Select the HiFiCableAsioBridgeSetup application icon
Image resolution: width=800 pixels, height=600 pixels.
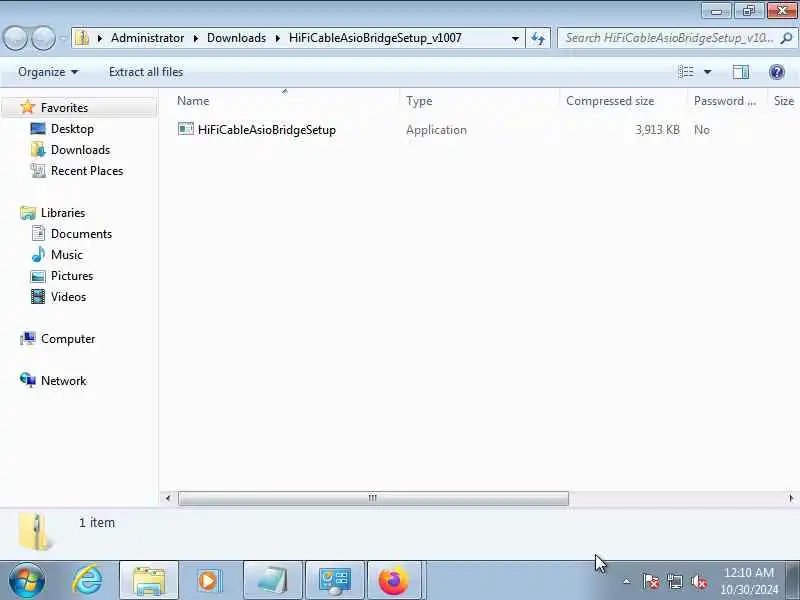tap(186, 130)
